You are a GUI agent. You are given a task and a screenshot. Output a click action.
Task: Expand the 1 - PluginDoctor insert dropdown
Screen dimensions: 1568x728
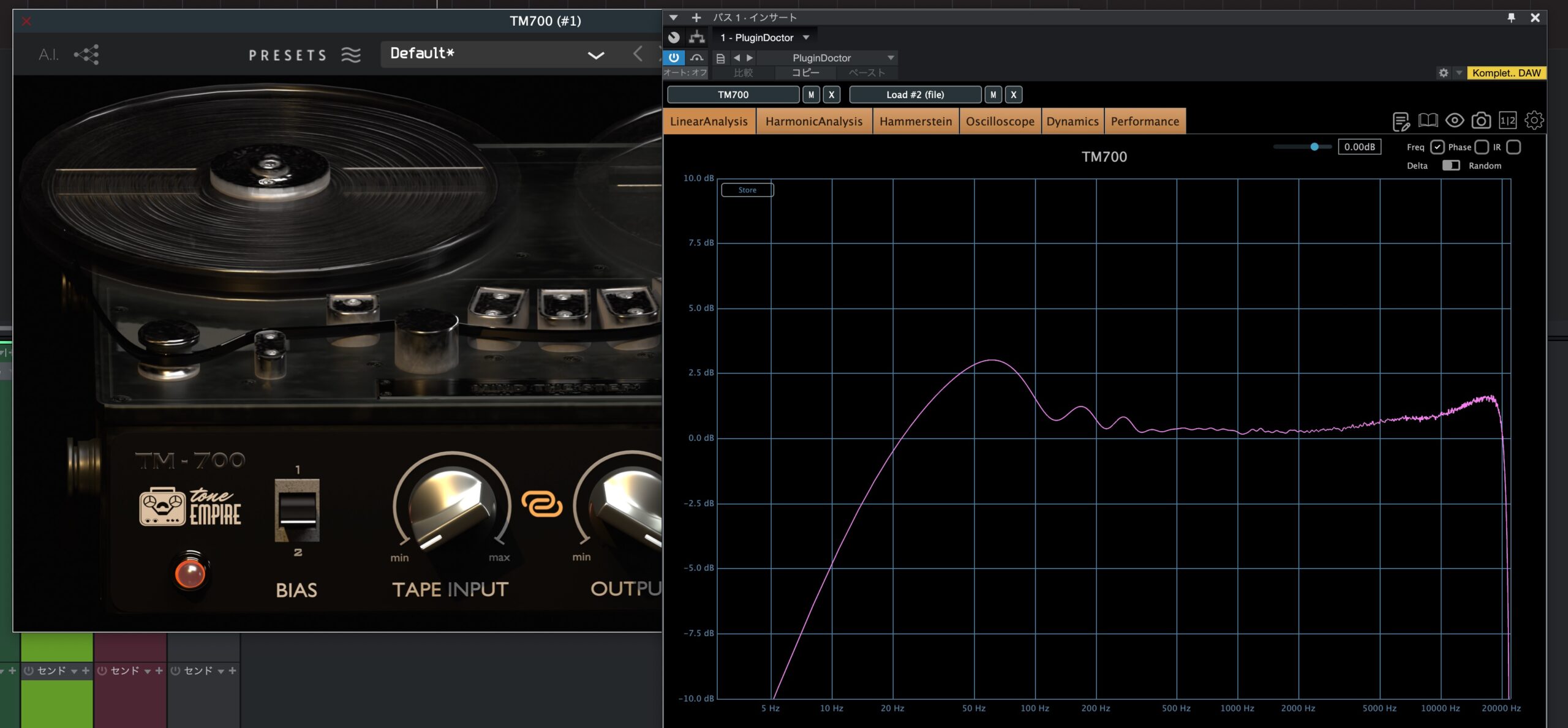pyautogui.click(x=806, y=37)
